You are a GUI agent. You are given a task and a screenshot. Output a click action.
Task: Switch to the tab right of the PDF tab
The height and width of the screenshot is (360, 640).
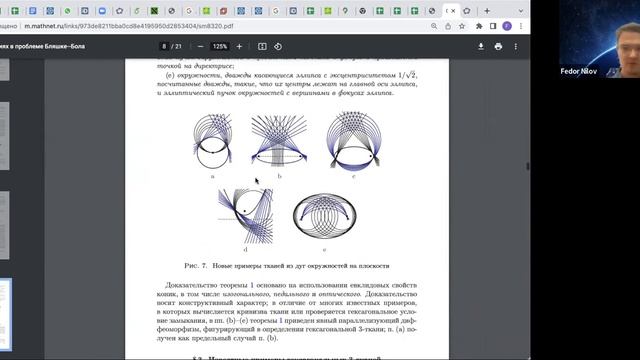point(467,11)
